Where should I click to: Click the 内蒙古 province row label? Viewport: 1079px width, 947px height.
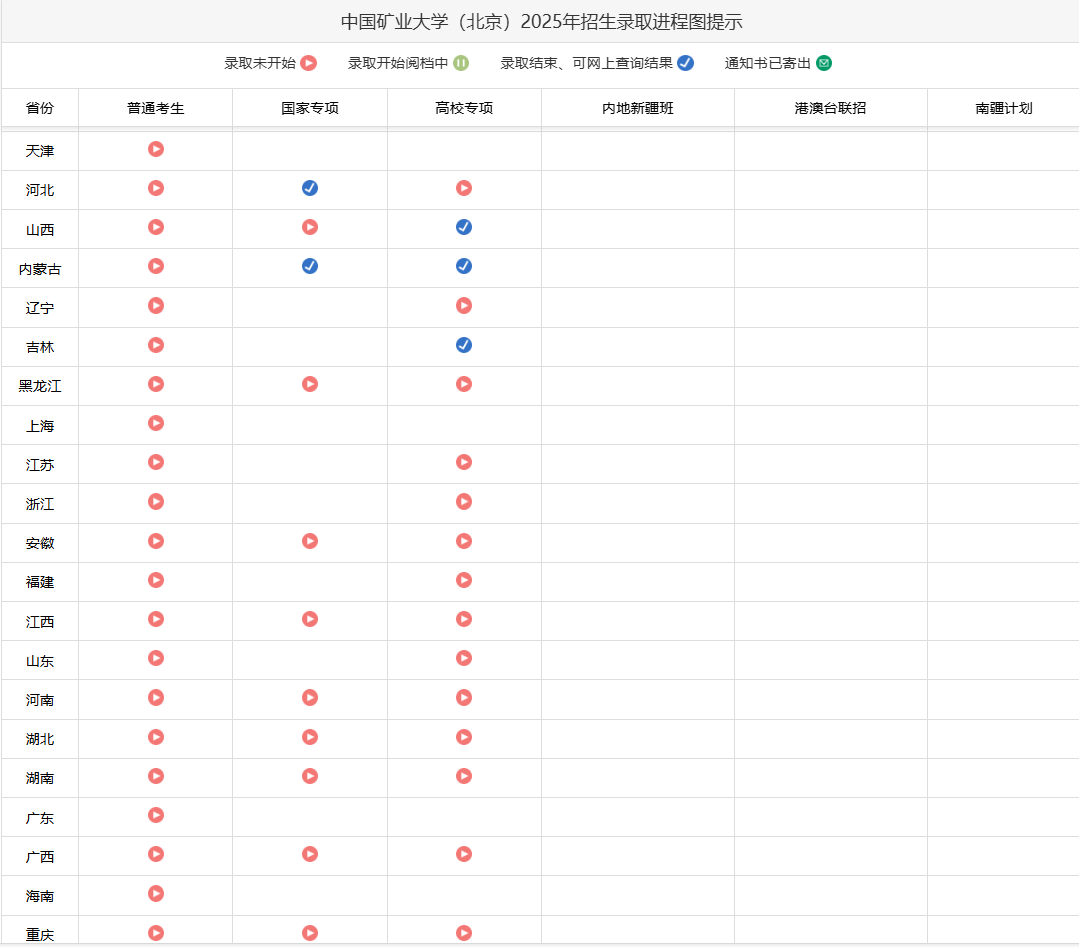click(x=40, y=269)
